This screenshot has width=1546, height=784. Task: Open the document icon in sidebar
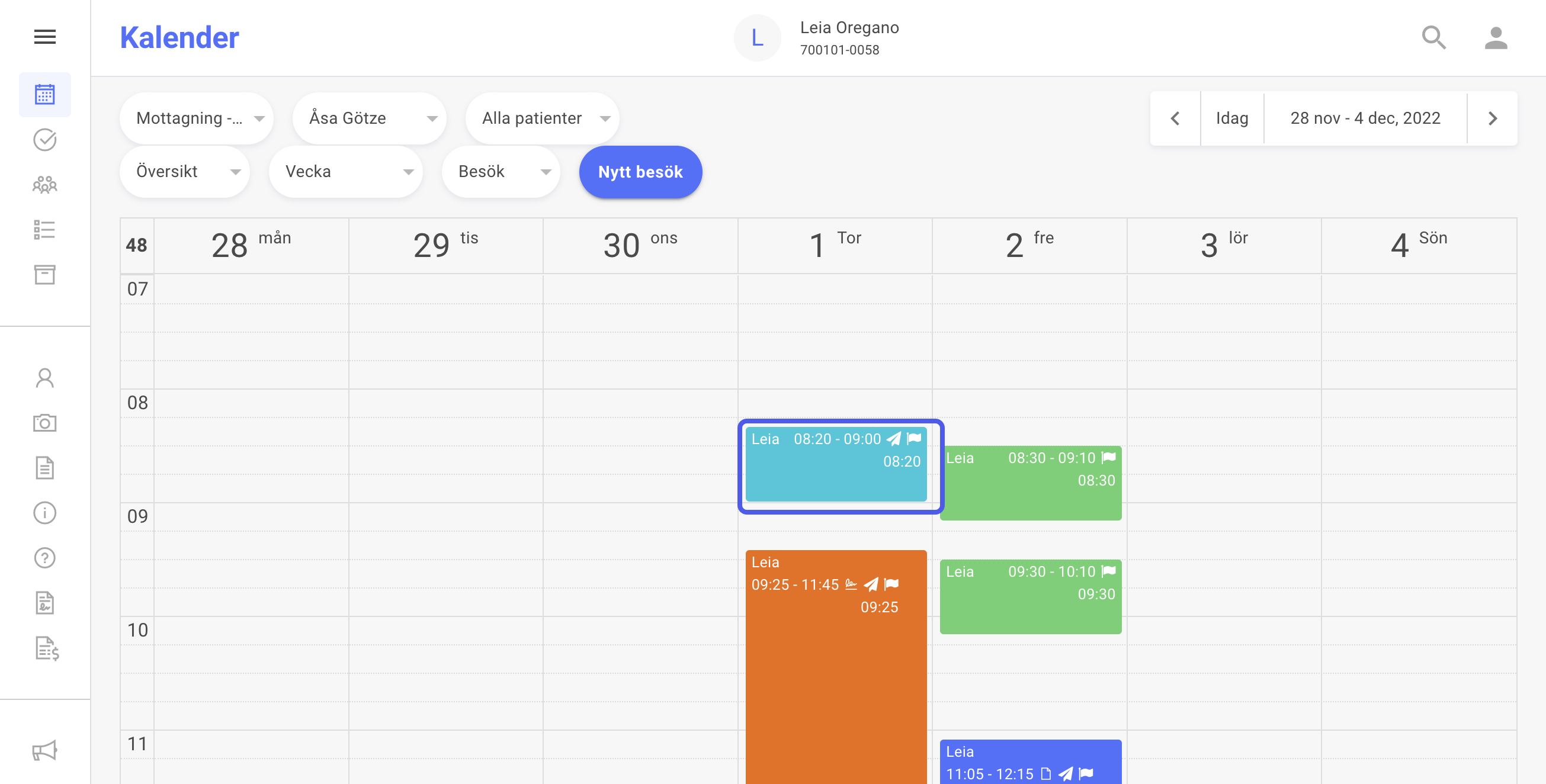(44, 468)
